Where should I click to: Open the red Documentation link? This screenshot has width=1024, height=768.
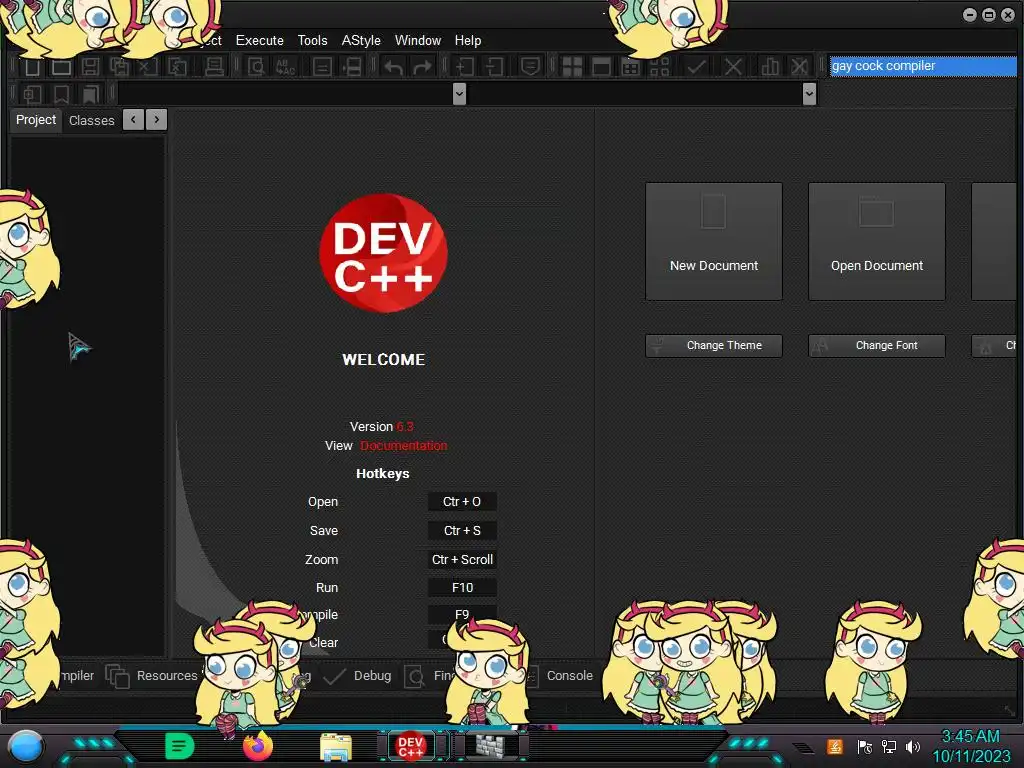tap(404, 445)
